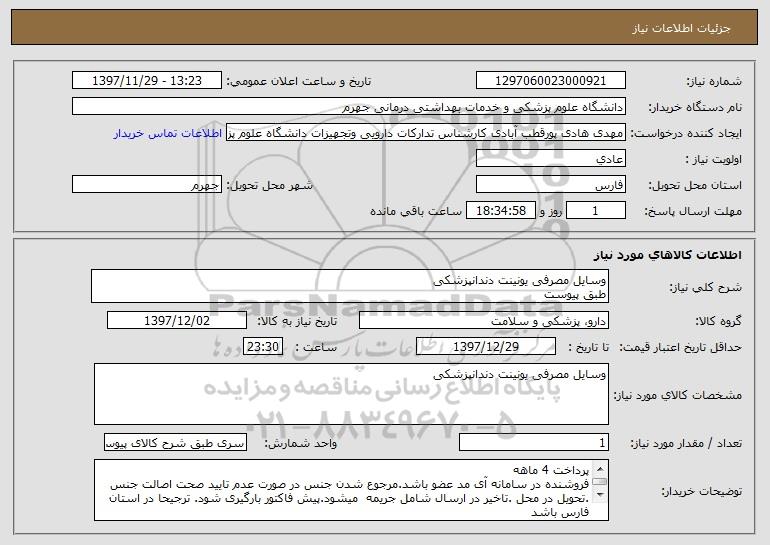
Task: Click the label اولویت نیاز
Action: click(x=714, y=160)
